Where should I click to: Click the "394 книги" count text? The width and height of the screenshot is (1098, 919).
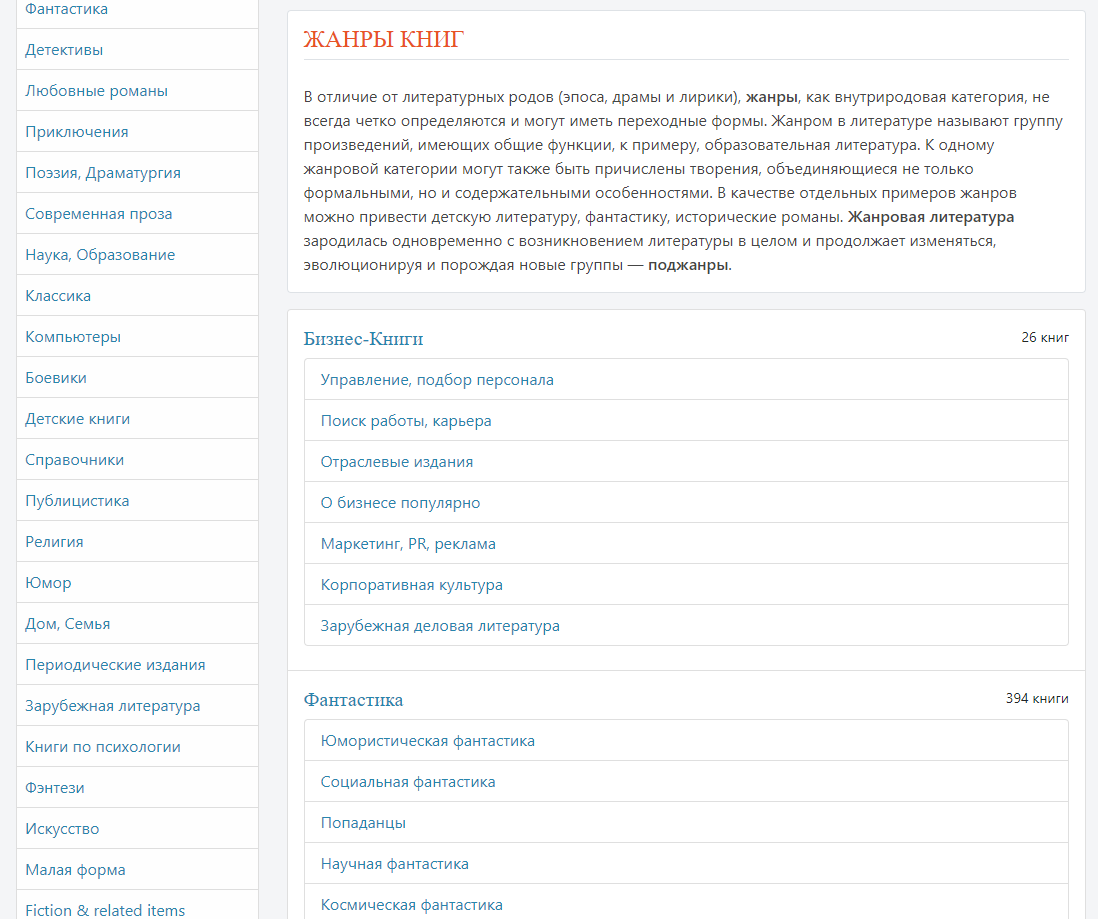pos(1037,698)
